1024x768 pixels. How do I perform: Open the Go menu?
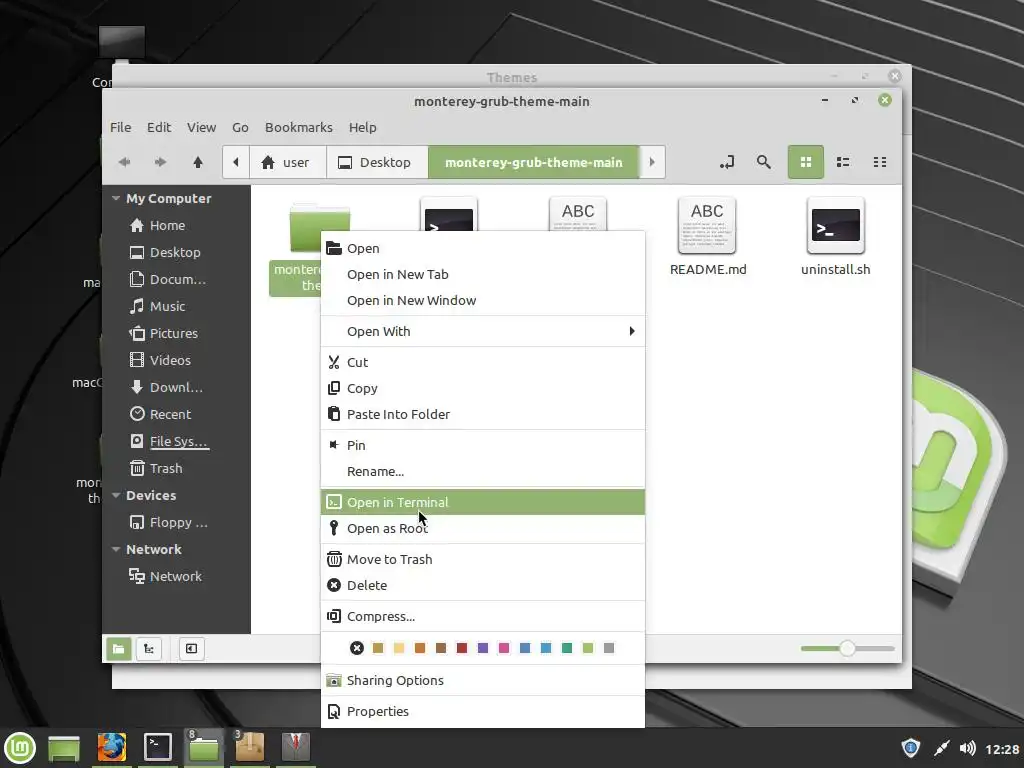(240, 127)
